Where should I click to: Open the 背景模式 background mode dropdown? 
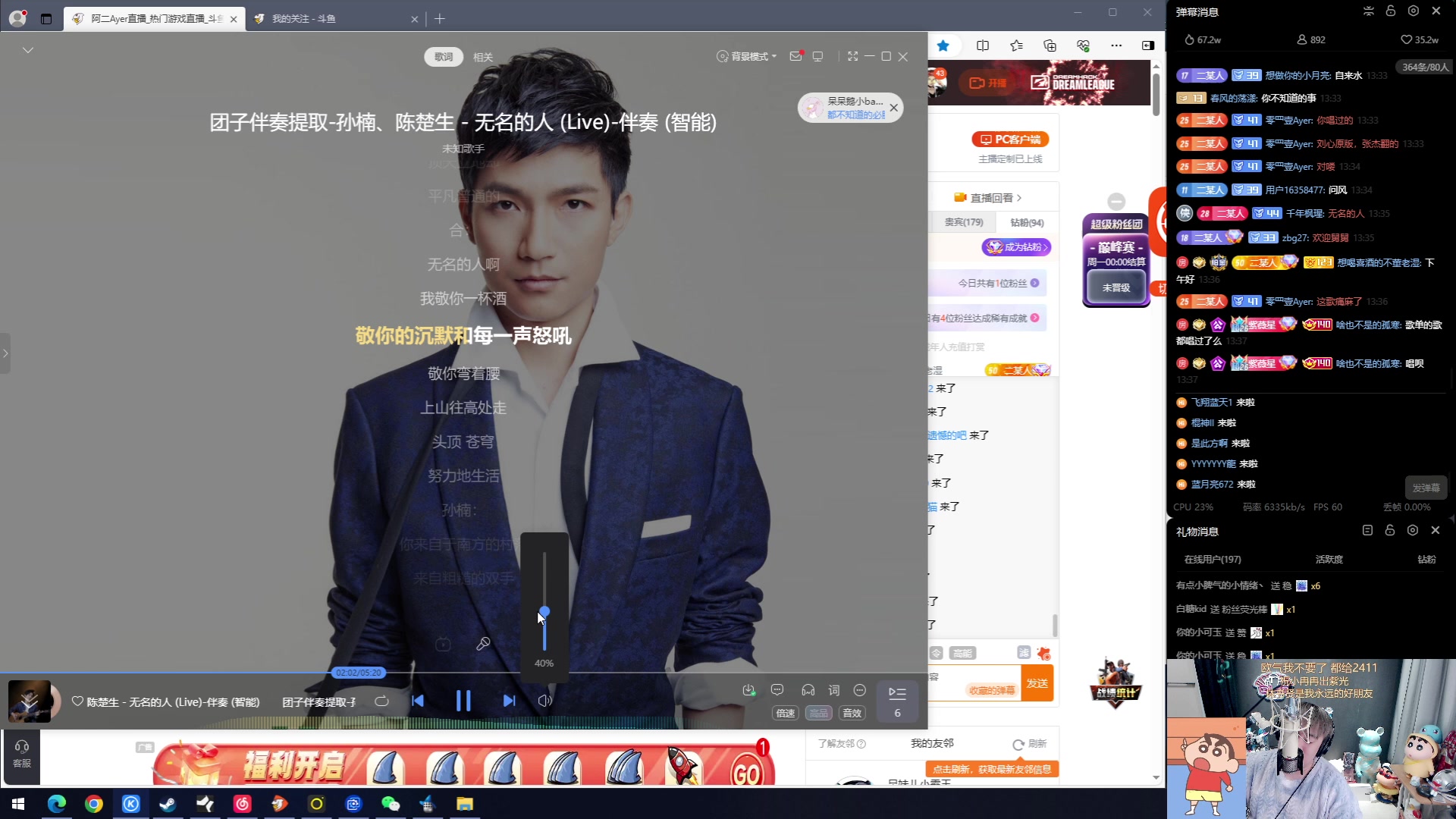click(x=747, y=57)
